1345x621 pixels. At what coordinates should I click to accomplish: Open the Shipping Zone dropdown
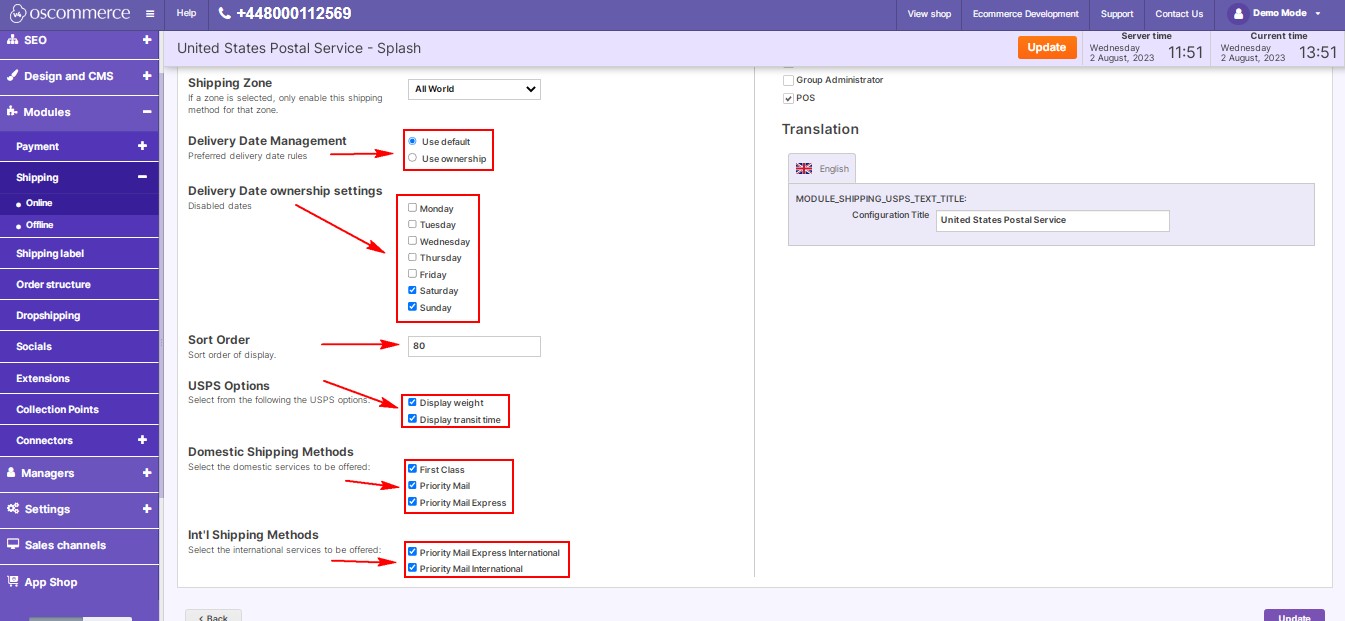[x=474, y=89]
